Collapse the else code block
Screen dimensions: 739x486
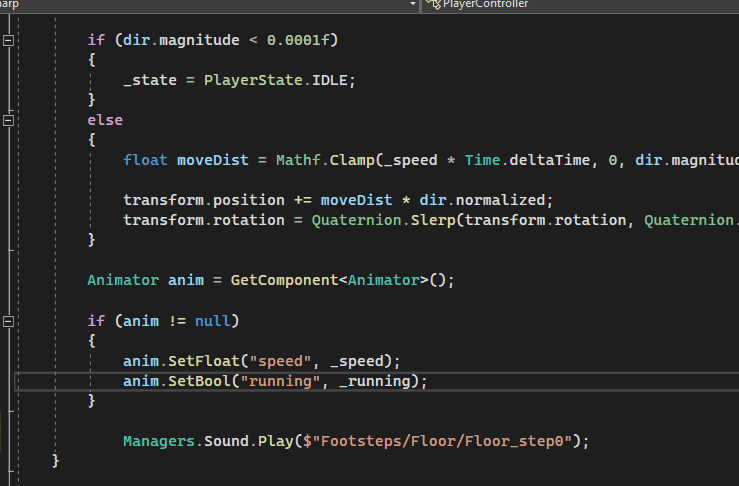point(9,120)
